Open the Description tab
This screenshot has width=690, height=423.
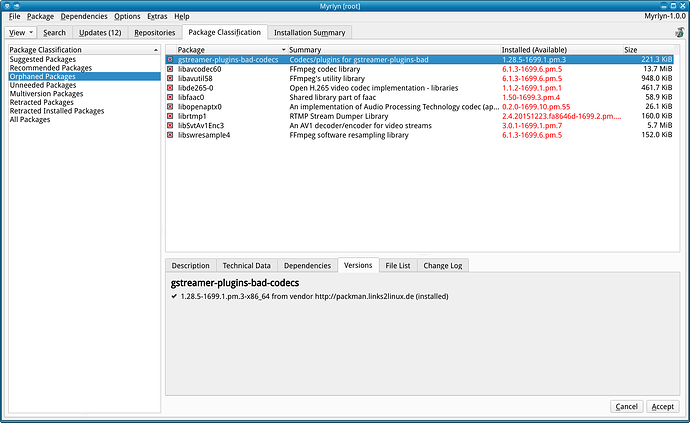[x=191, y=265]
